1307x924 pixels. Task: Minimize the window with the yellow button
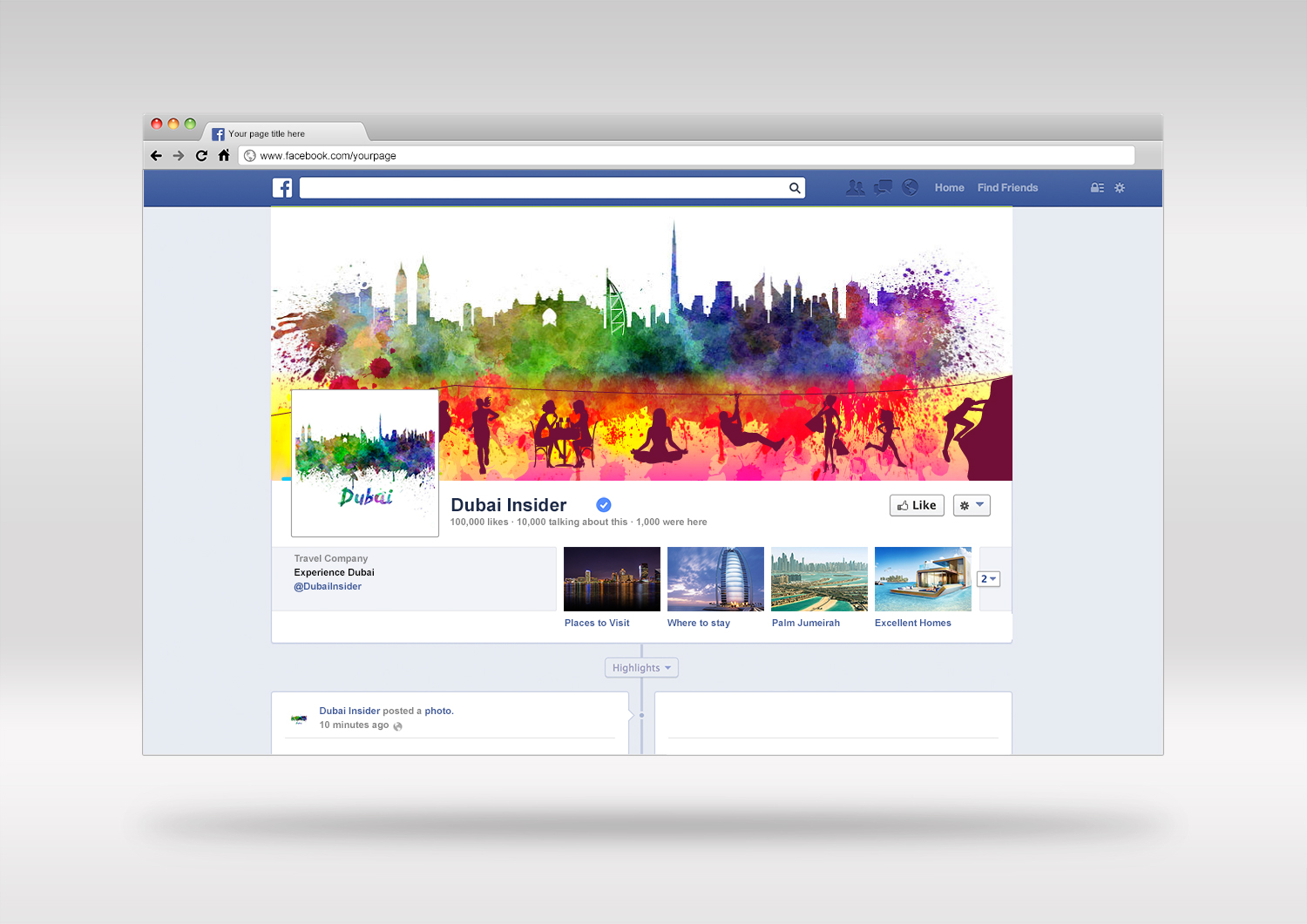[x=173, y=124]
